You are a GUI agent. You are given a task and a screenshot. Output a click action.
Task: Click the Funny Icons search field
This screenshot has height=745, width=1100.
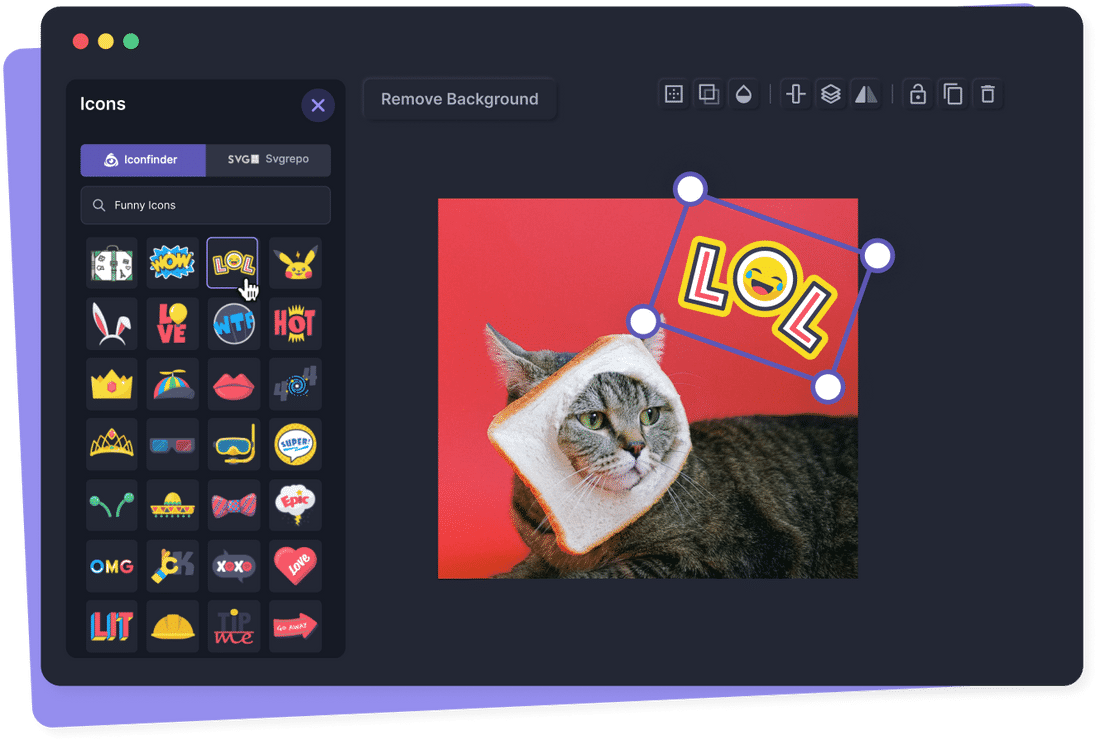pos(206,205)
